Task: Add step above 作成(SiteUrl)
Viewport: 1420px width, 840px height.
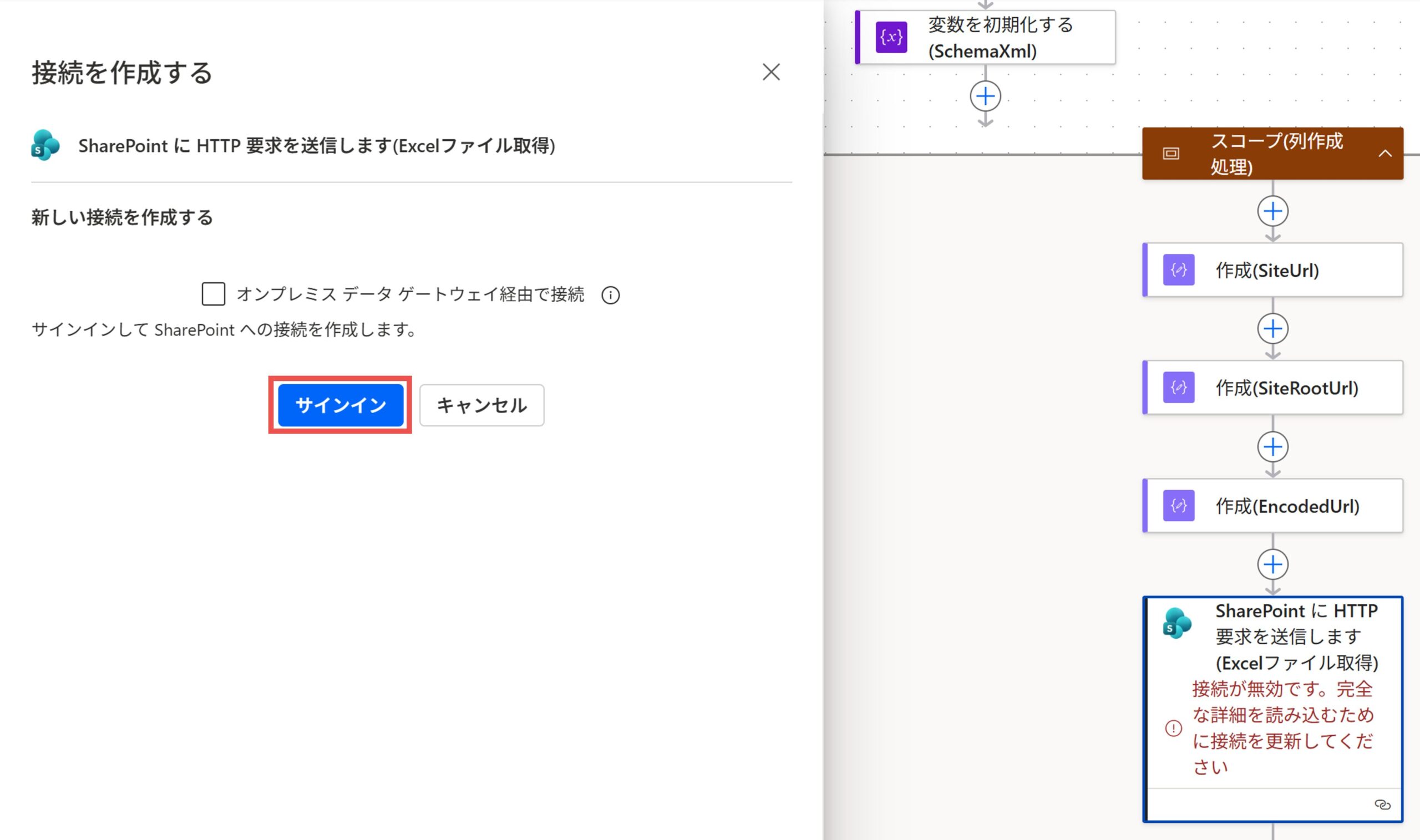Action: tap(1273, 212)
